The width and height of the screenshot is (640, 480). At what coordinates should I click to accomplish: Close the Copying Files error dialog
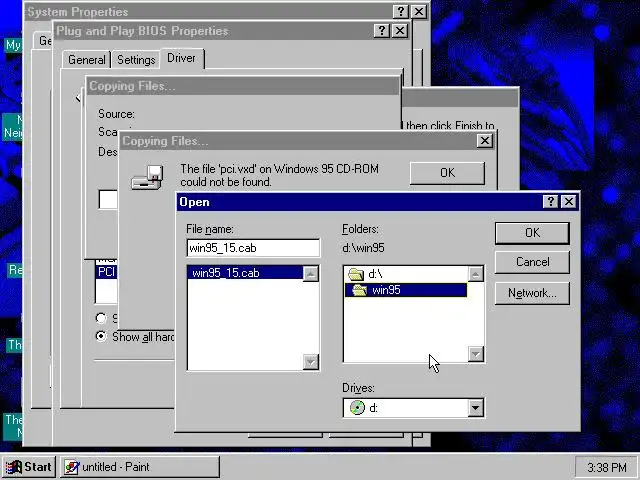[x=484, y=141]
